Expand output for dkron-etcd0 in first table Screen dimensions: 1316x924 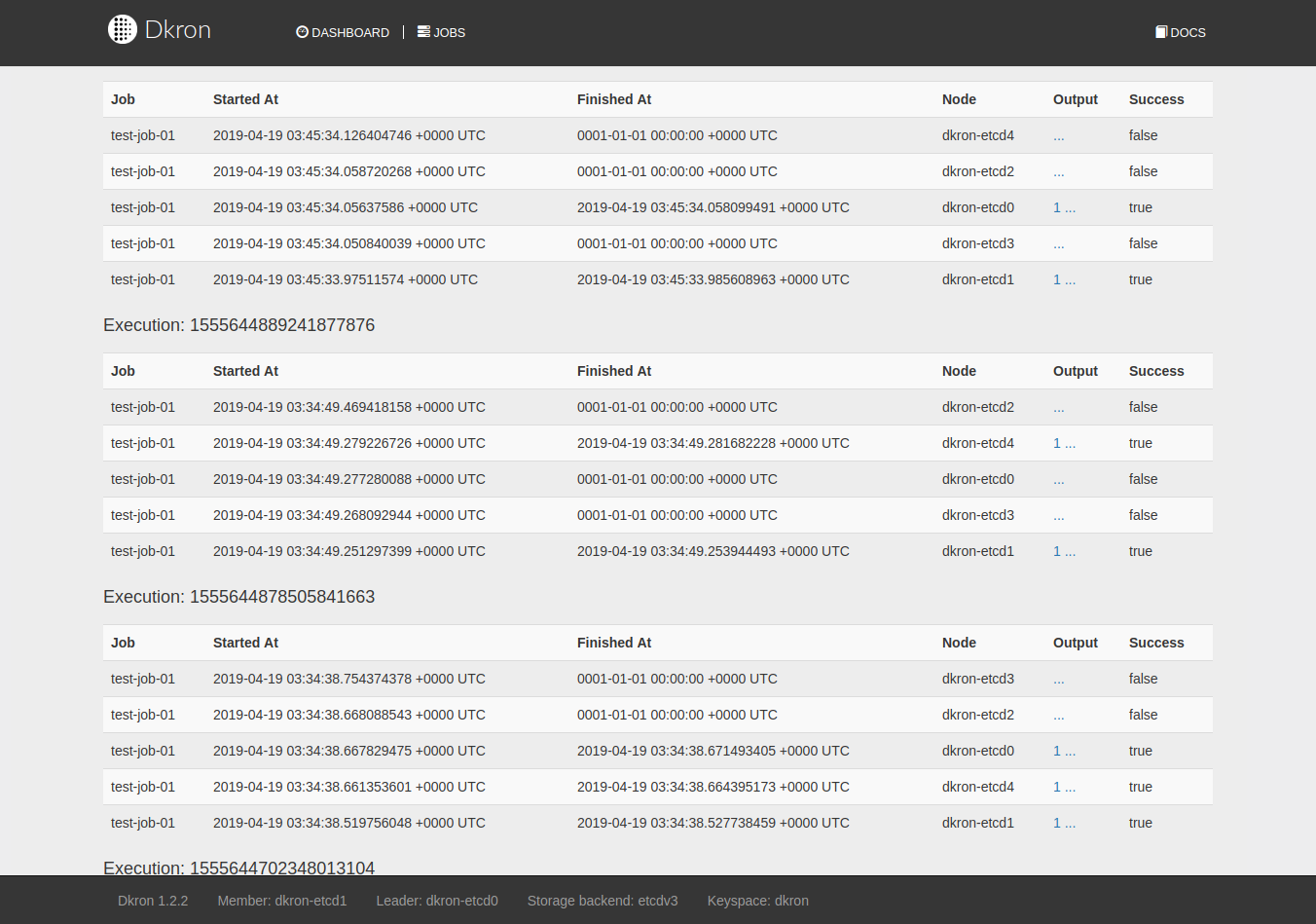point(1064,207)
